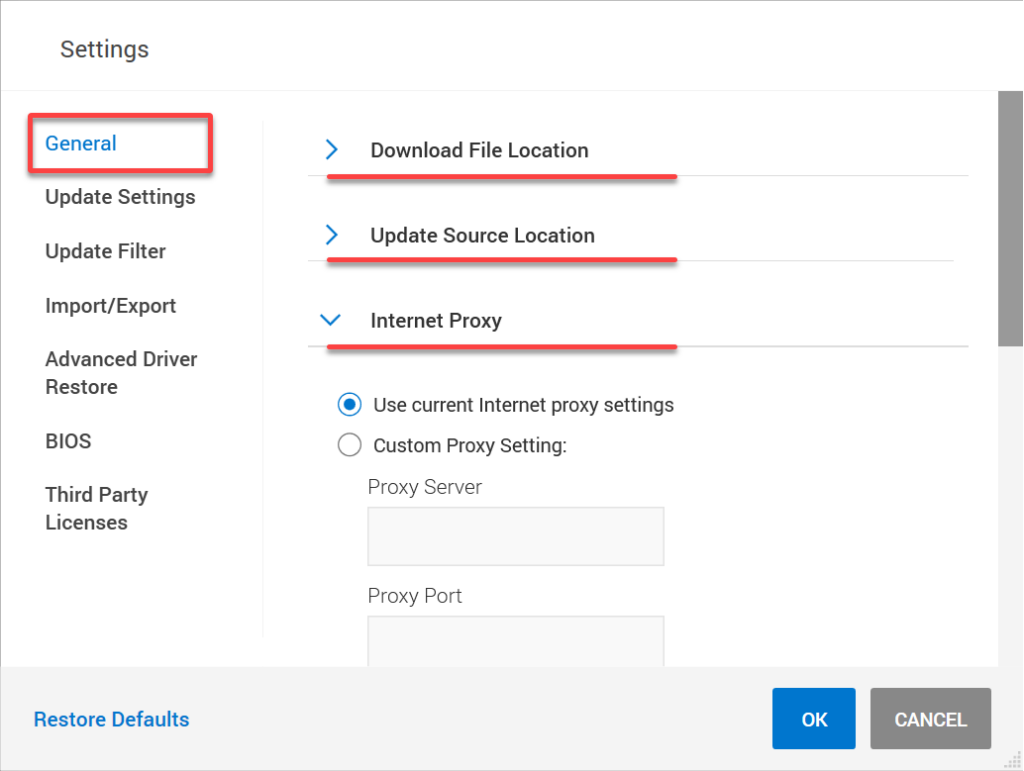This screenshot has height=771, width=1024.
Task: Open the BIOS settings section
Action: pyautogui.click(x=68, y=441)
